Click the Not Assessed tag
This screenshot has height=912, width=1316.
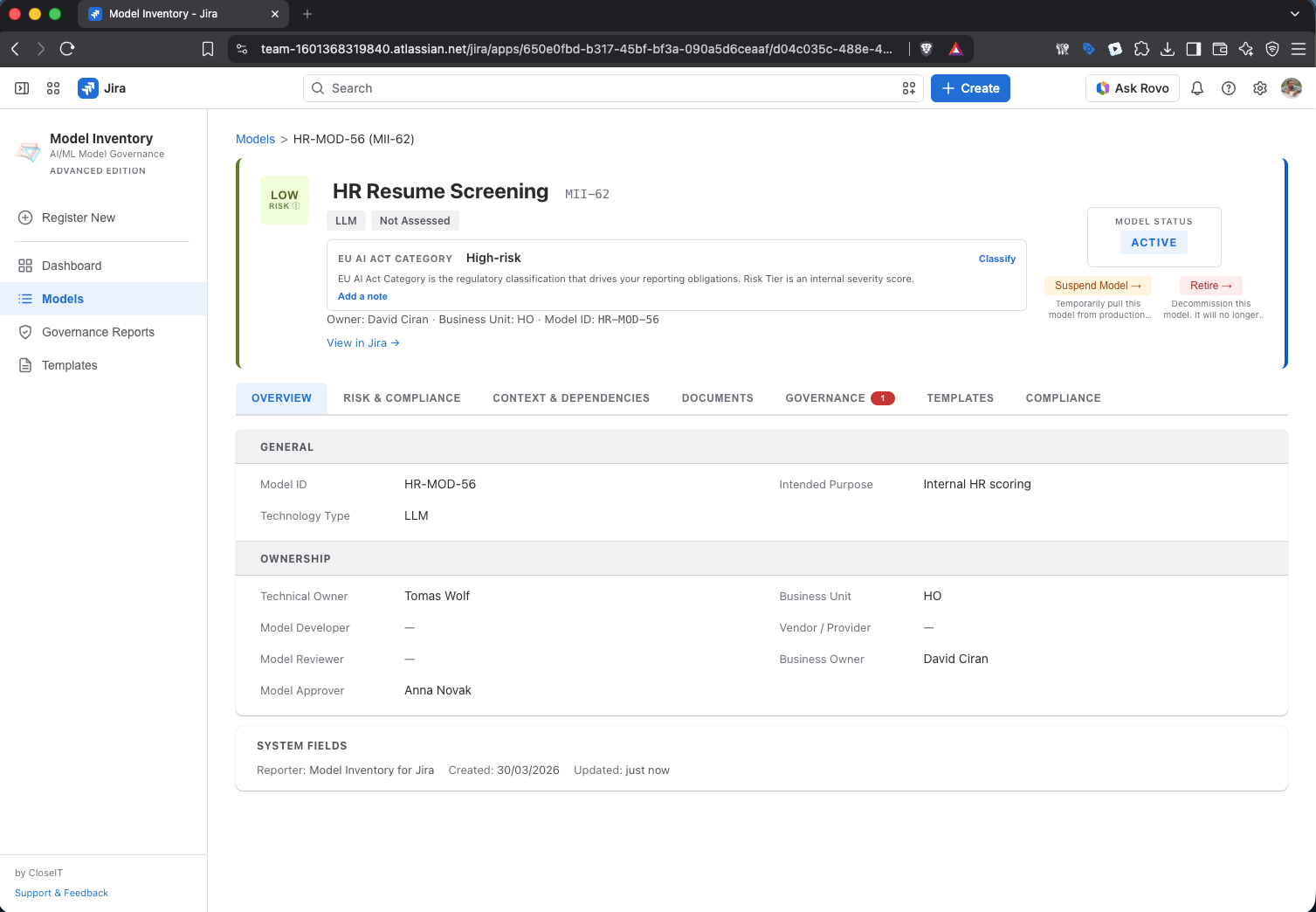(x=415, y=221)
